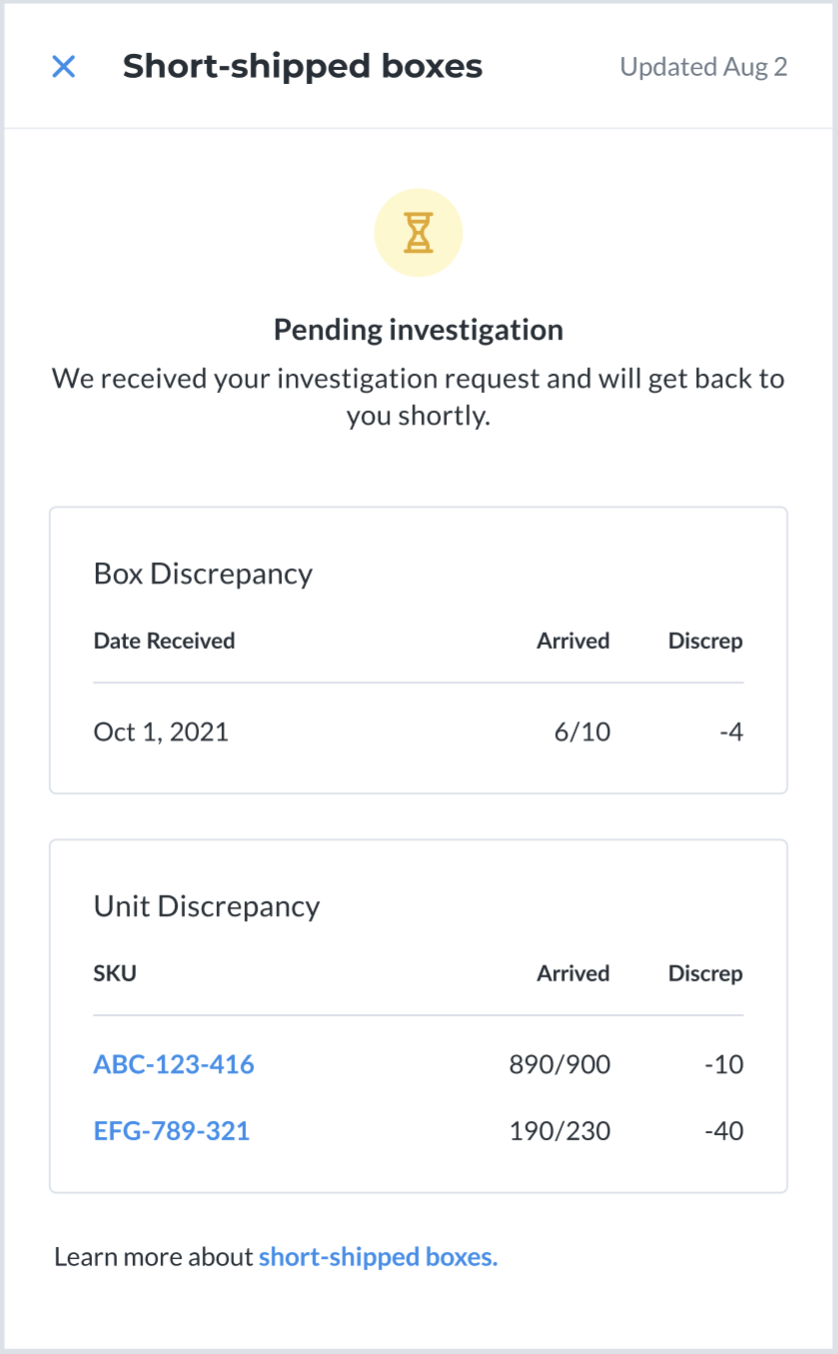Click Arrived header in Box Discrepancy

click(573, 641)
